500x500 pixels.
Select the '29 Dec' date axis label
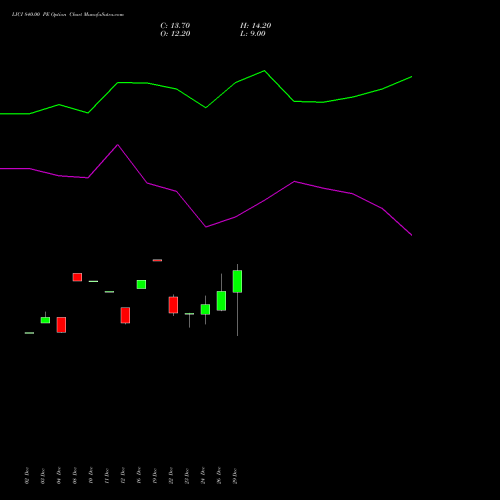235,476
